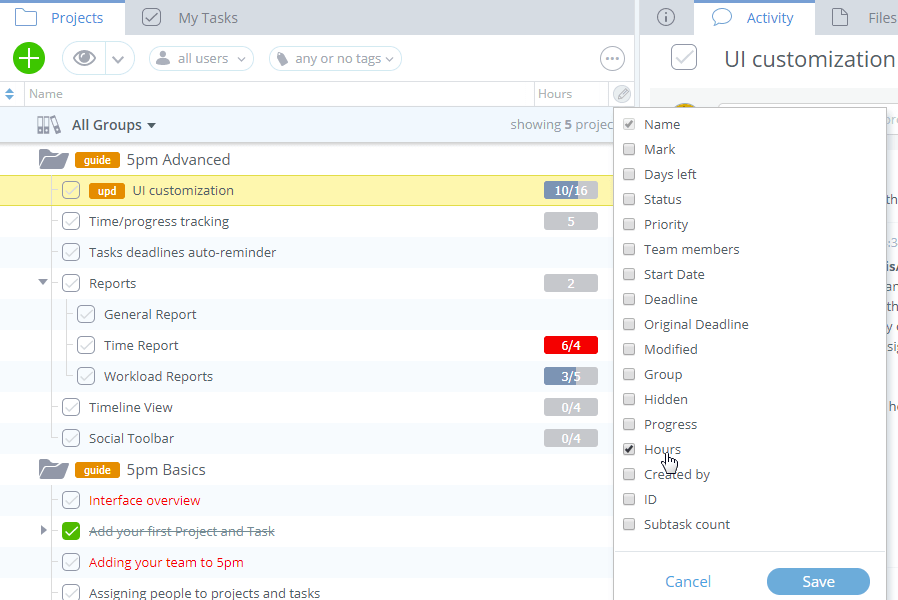Click the All Groups binders icon

coord(49,125)
